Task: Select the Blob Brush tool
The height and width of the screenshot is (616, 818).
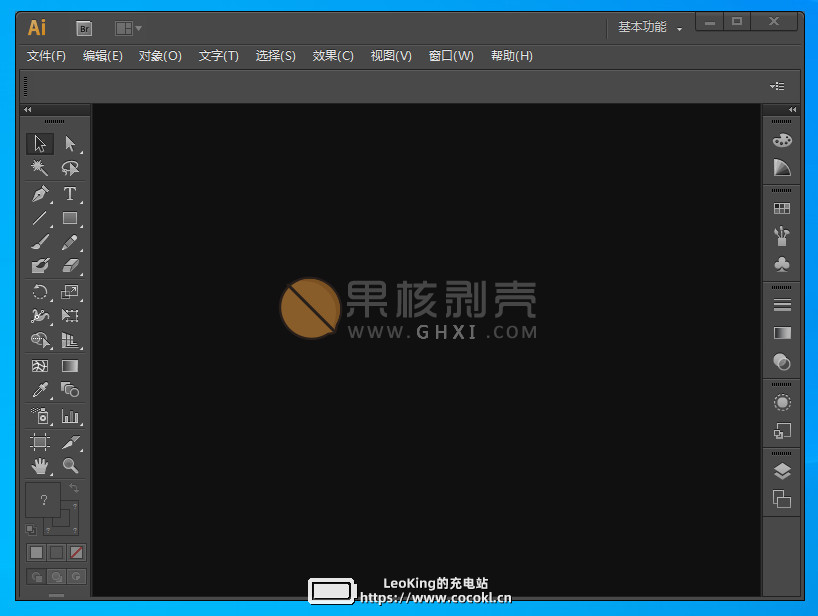Action: tap(40, 266)
